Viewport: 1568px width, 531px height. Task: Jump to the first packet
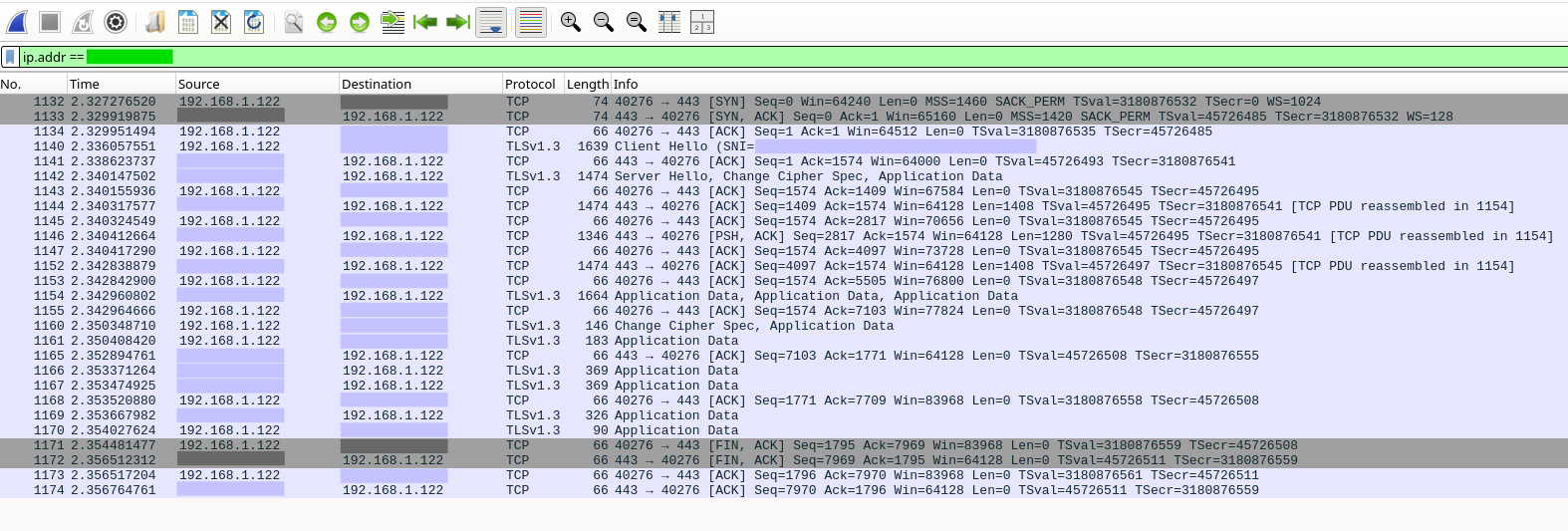tap(425, 22)
